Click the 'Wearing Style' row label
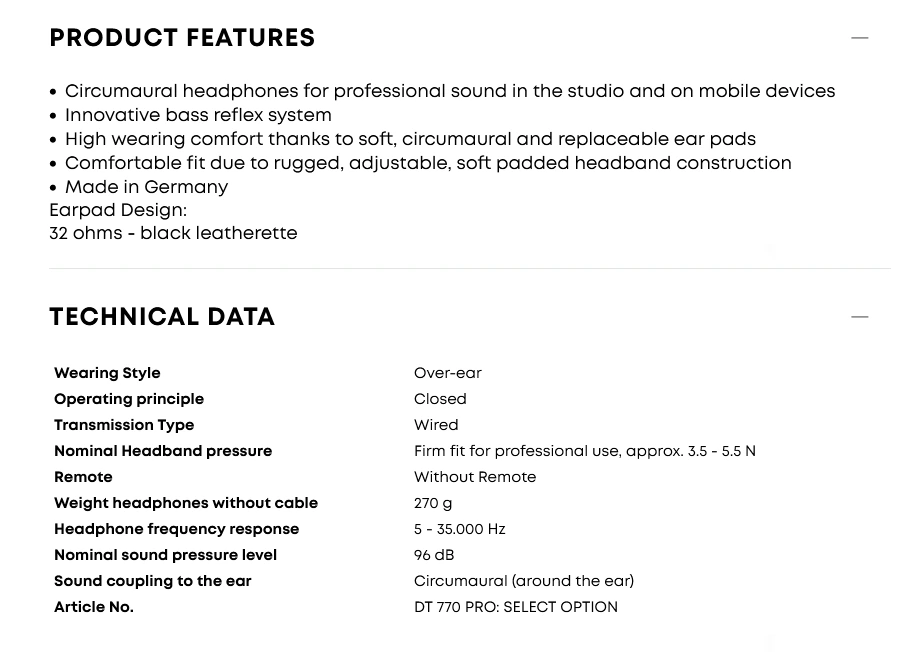The width and height of the screenshot is (912, 652). pyautogui.click(x=107, y=373)
